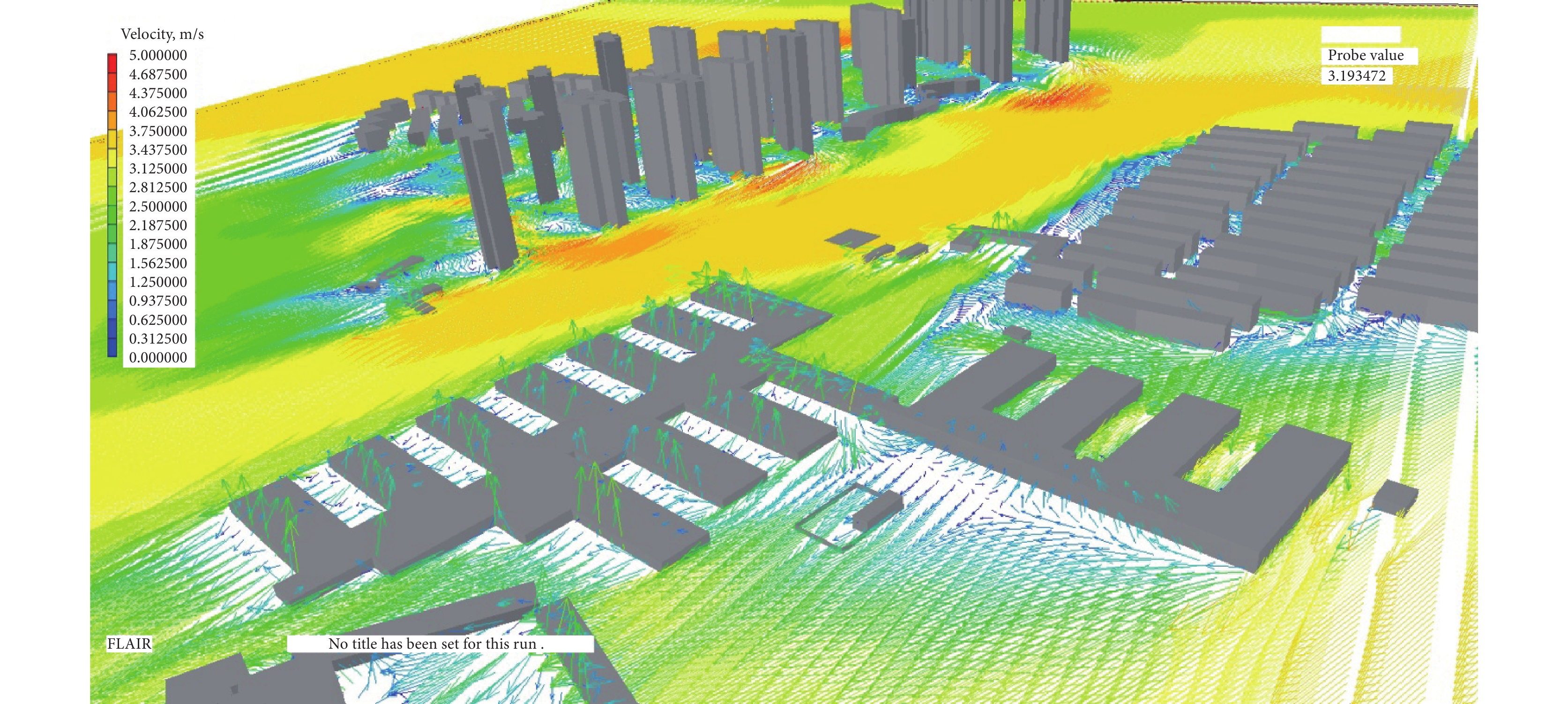Click the 0.625000 legend value
This screenshot has height=704, width=1568.
pos(157,320)
